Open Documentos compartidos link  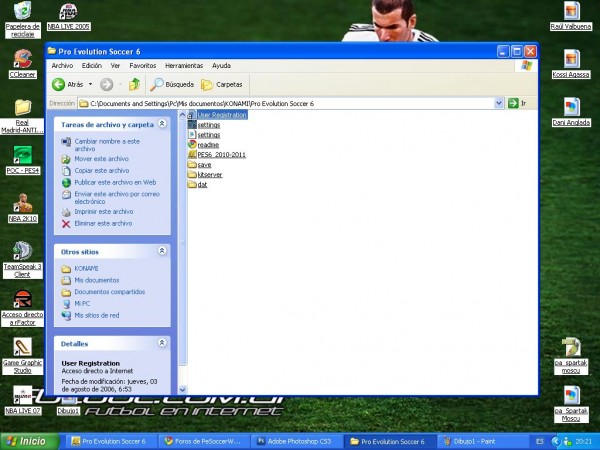click(x=110, y=292)
